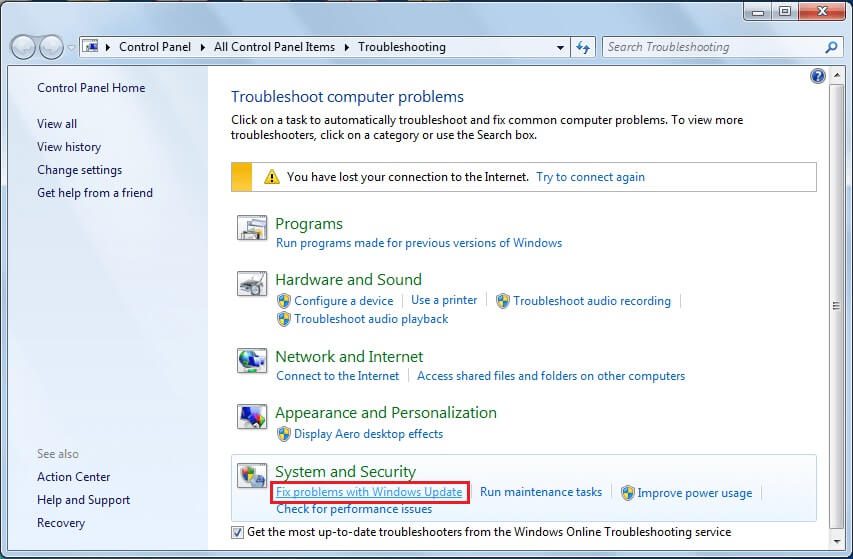853x559 pixels.
Task: Choose View all in the sidebar
Action: point(57,124)
